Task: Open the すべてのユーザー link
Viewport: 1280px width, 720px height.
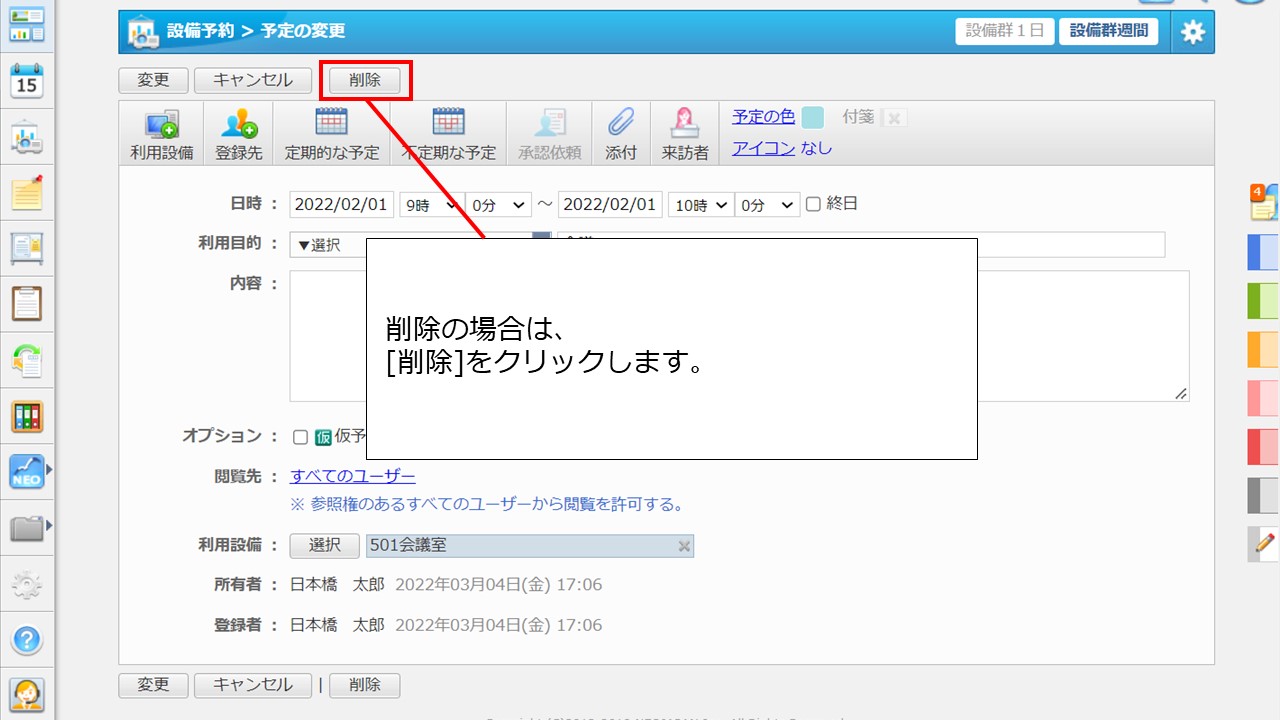Action: [x=353, y=476]
